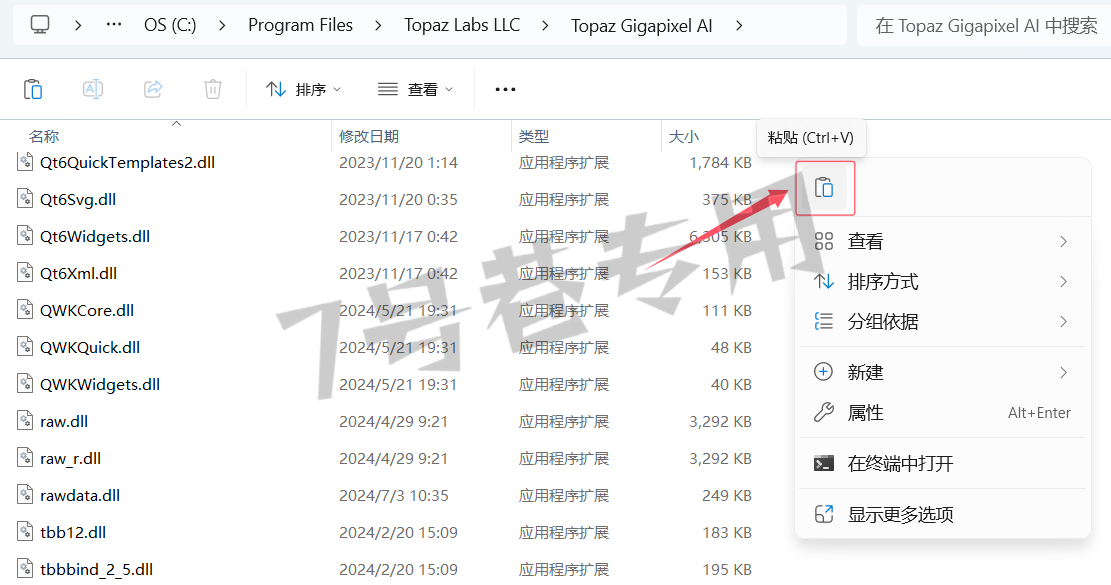
Task: Navigate to Topaz Labs LLC in the address bar
Action: point(462,25)
